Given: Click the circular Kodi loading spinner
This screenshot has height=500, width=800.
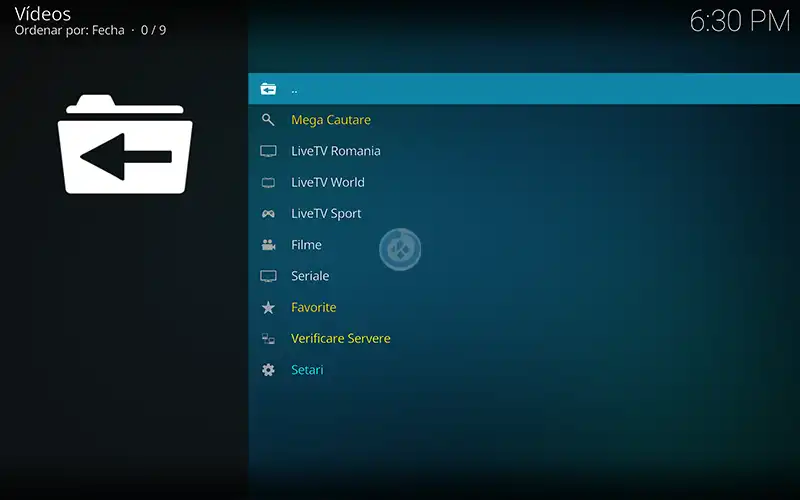Looking at the screenshot, I should coord(400,249).
